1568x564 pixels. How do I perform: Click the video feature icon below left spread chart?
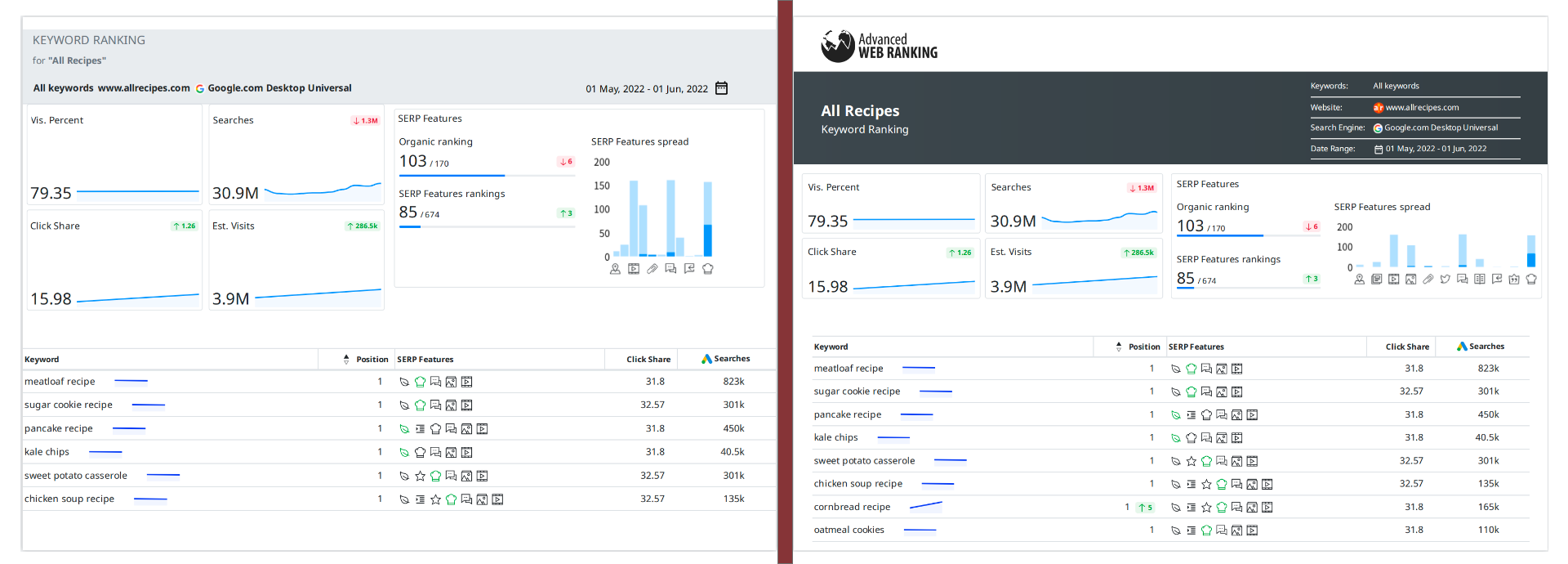tap(634, 268)
